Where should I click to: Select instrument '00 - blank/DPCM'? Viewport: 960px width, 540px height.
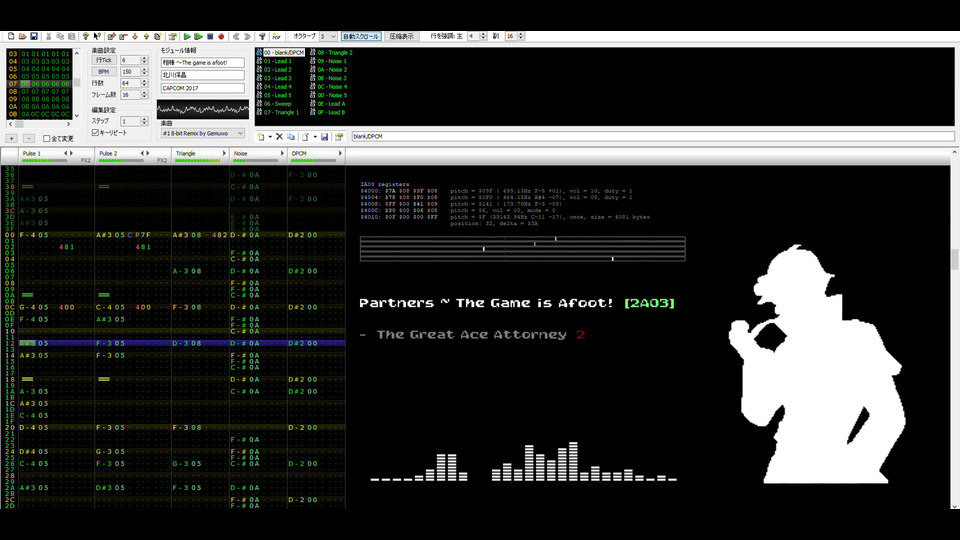coord(284,53)
